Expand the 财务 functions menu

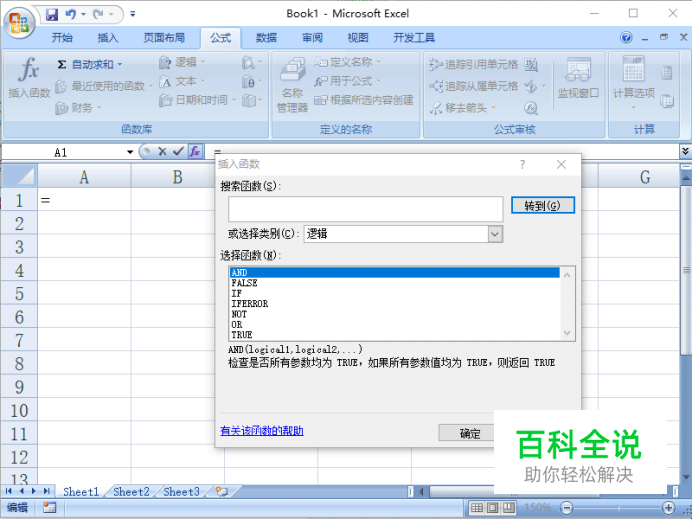tap(79, 107)
